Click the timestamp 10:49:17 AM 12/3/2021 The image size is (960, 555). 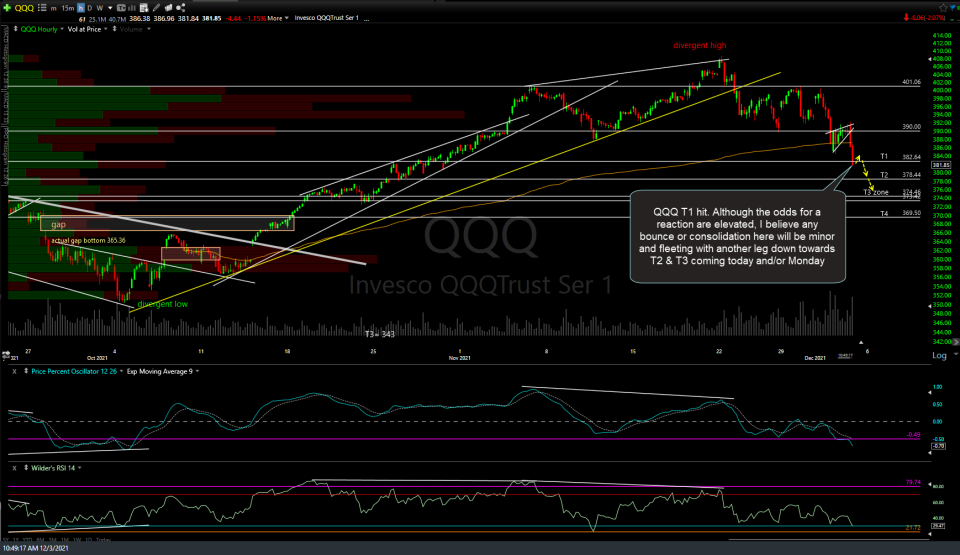pyautogui.click(x=36, y=548)
